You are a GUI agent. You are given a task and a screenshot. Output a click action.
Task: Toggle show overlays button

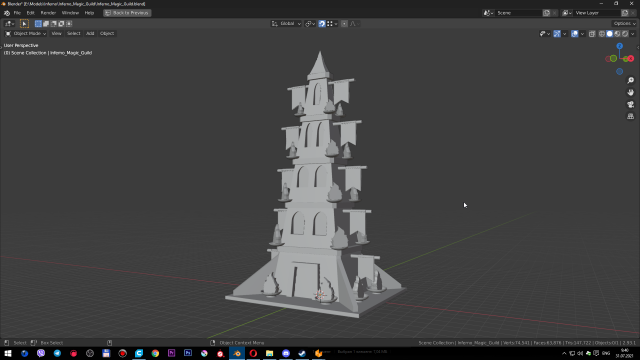click(575, 34)
